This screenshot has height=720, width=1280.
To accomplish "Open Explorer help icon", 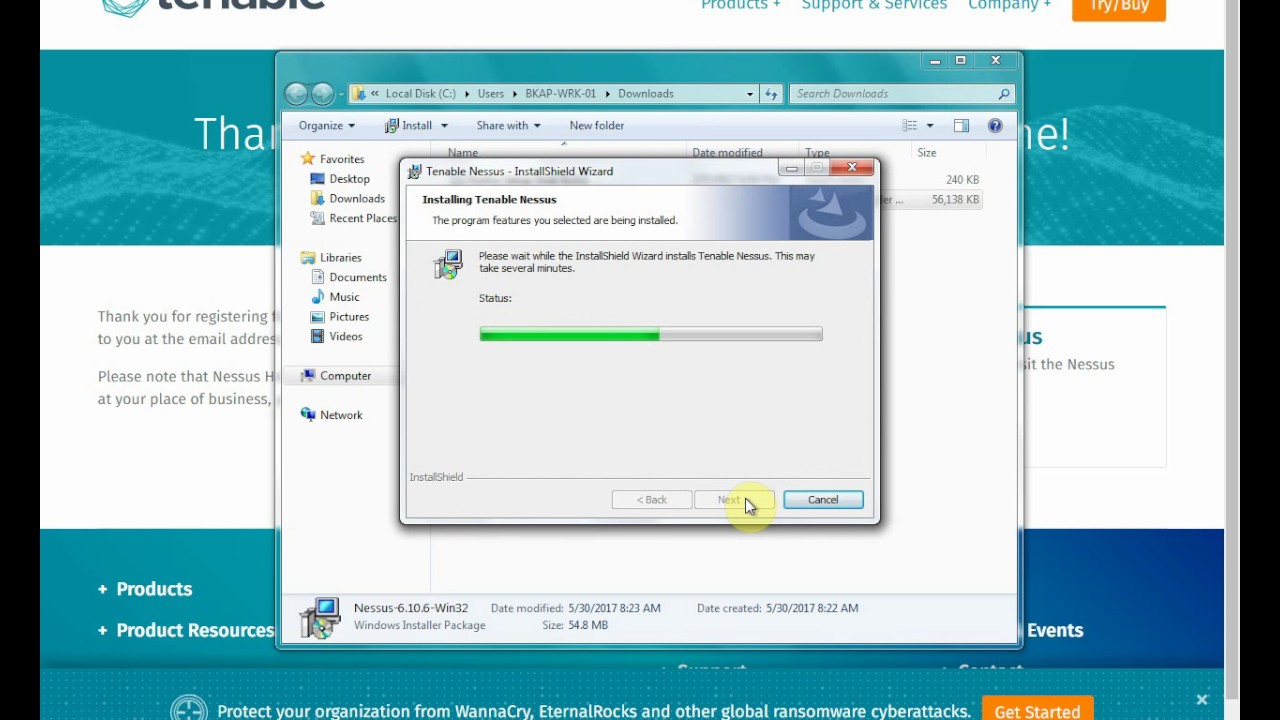I will click(995, 126).
